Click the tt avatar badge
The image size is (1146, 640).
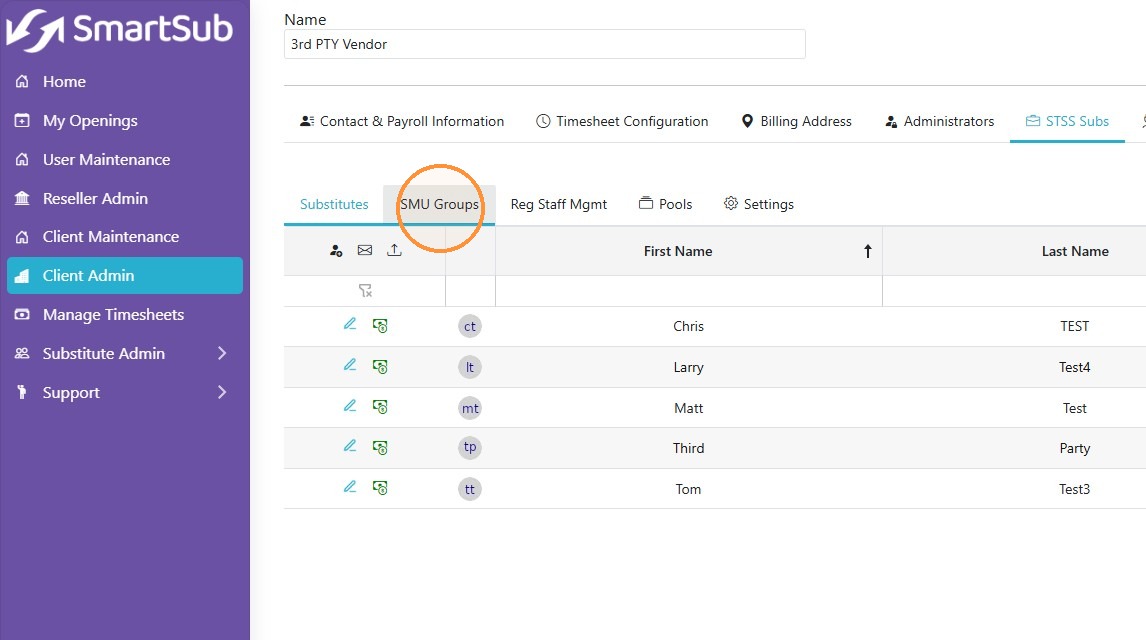470,489
